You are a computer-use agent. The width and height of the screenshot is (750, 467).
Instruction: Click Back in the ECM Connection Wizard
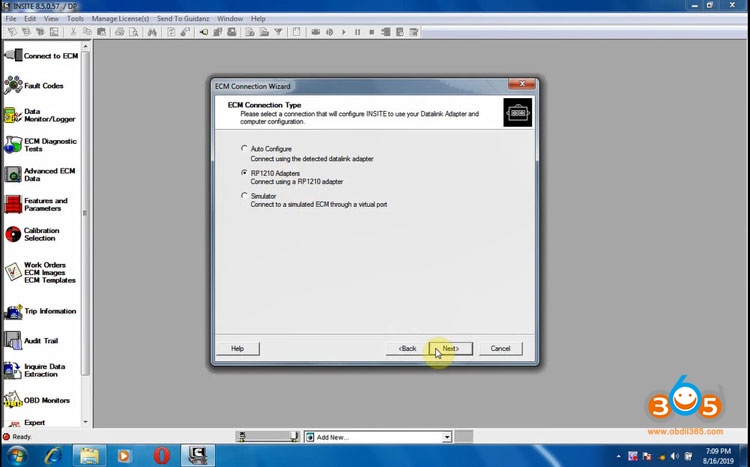pyautogui.click(x=407, y=348)
